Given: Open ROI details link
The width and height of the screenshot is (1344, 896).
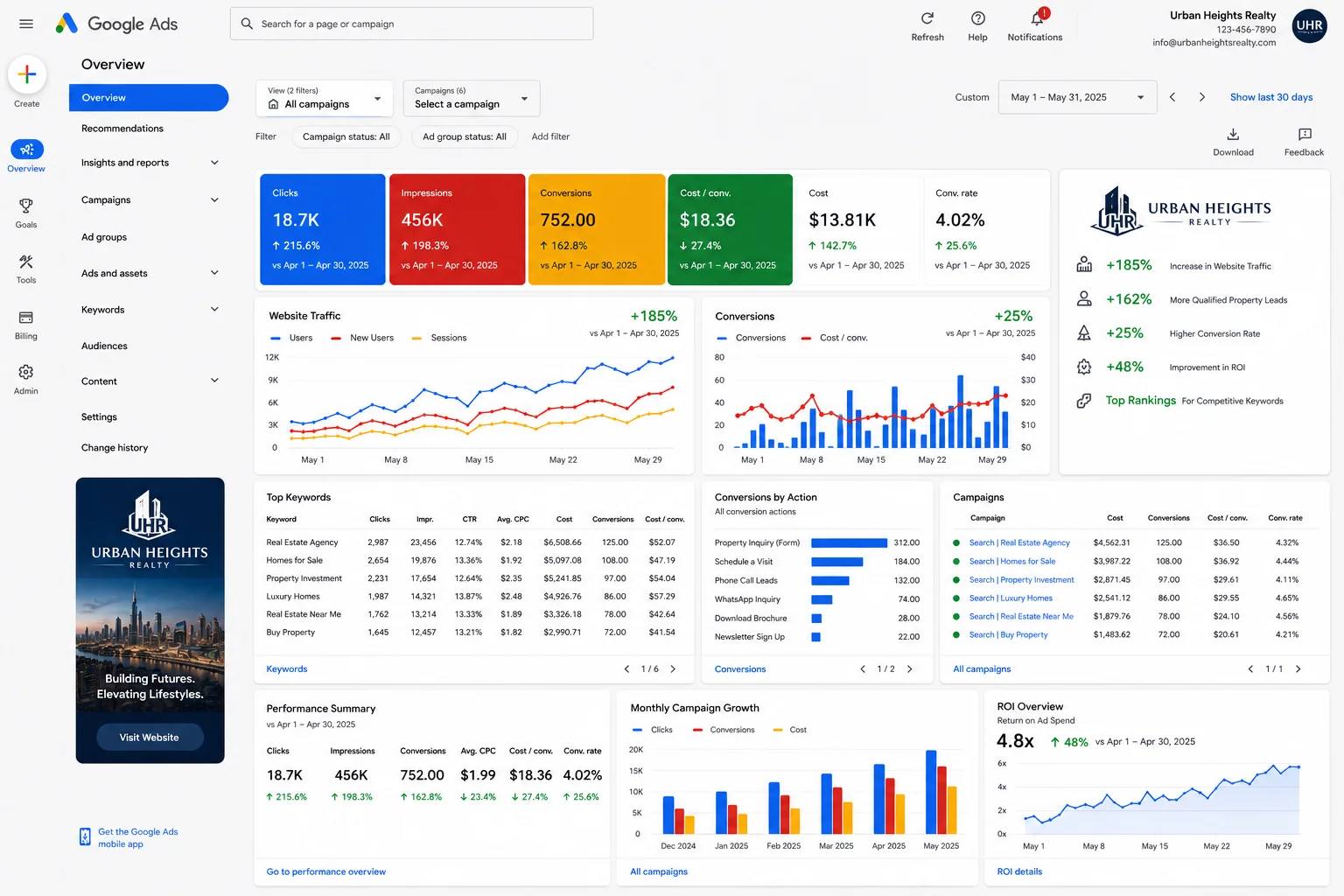Looking at the screenshot, I should point(1019,871).
